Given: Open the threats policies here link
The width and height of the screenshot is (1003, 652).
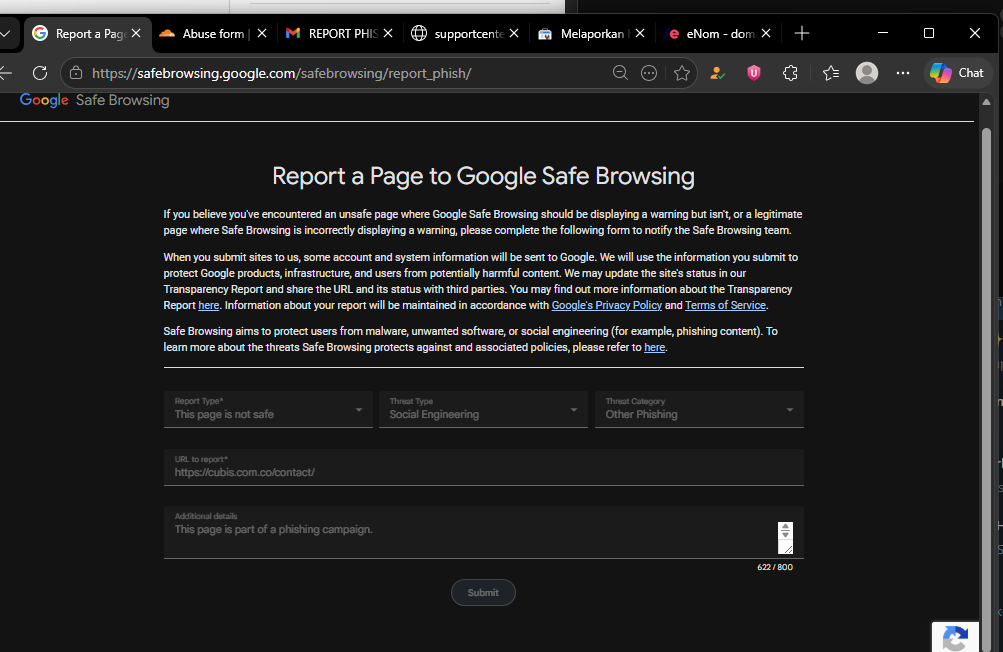Looking at the screenshot, I should click(654, 347).
